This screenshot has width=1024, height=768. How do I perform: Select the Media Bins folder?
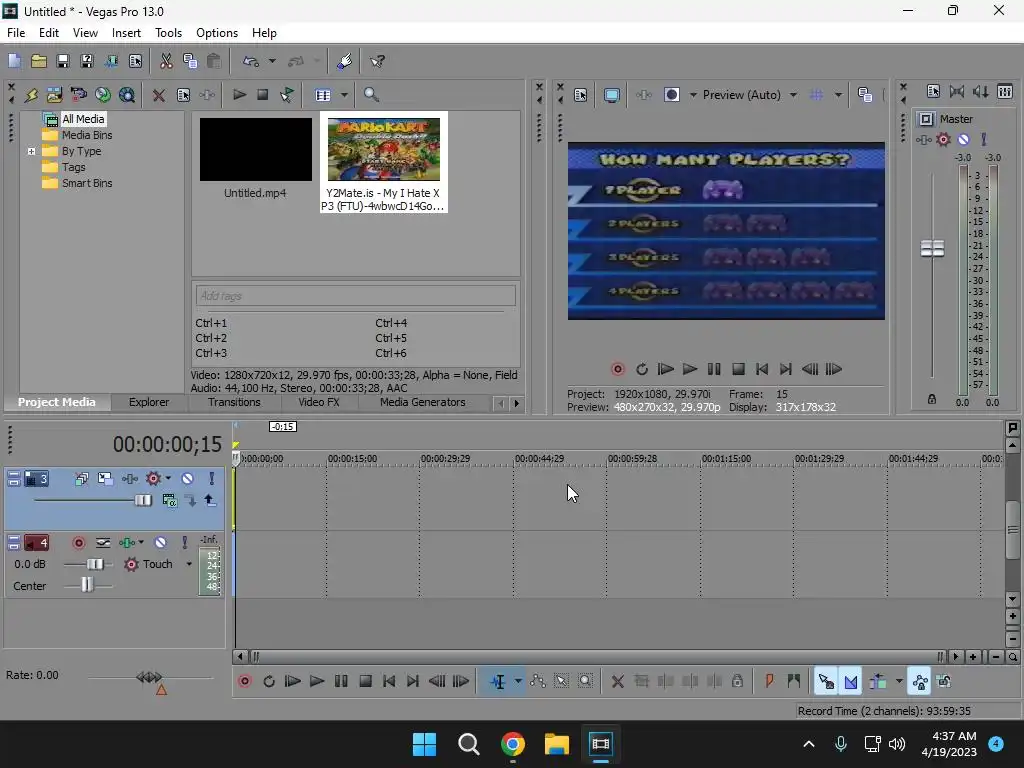coord(87,135)
